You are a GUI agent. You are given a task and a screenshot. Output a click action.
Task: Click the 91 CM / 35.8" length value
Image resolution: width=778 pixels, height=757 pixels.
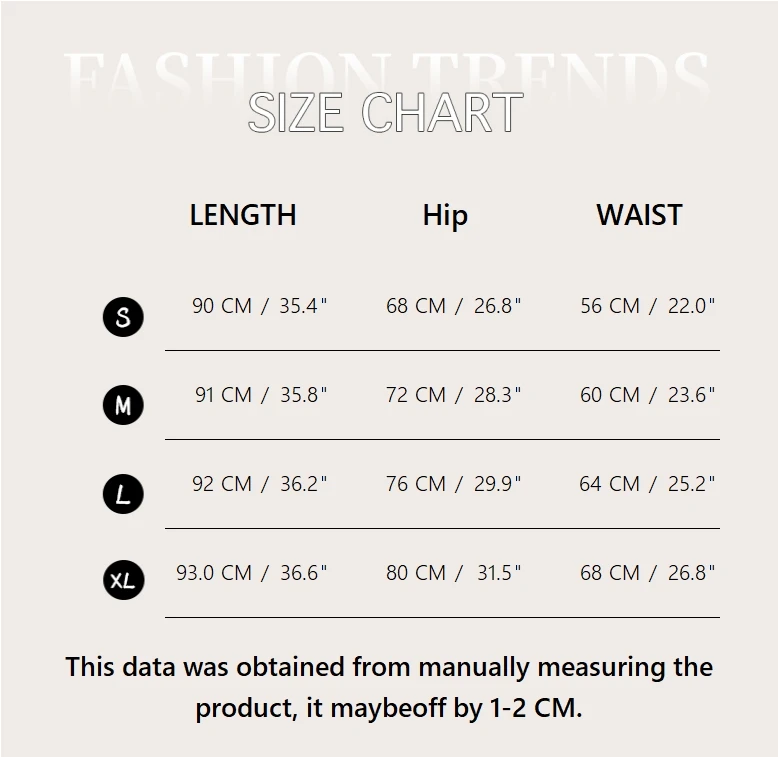(261, 395)
